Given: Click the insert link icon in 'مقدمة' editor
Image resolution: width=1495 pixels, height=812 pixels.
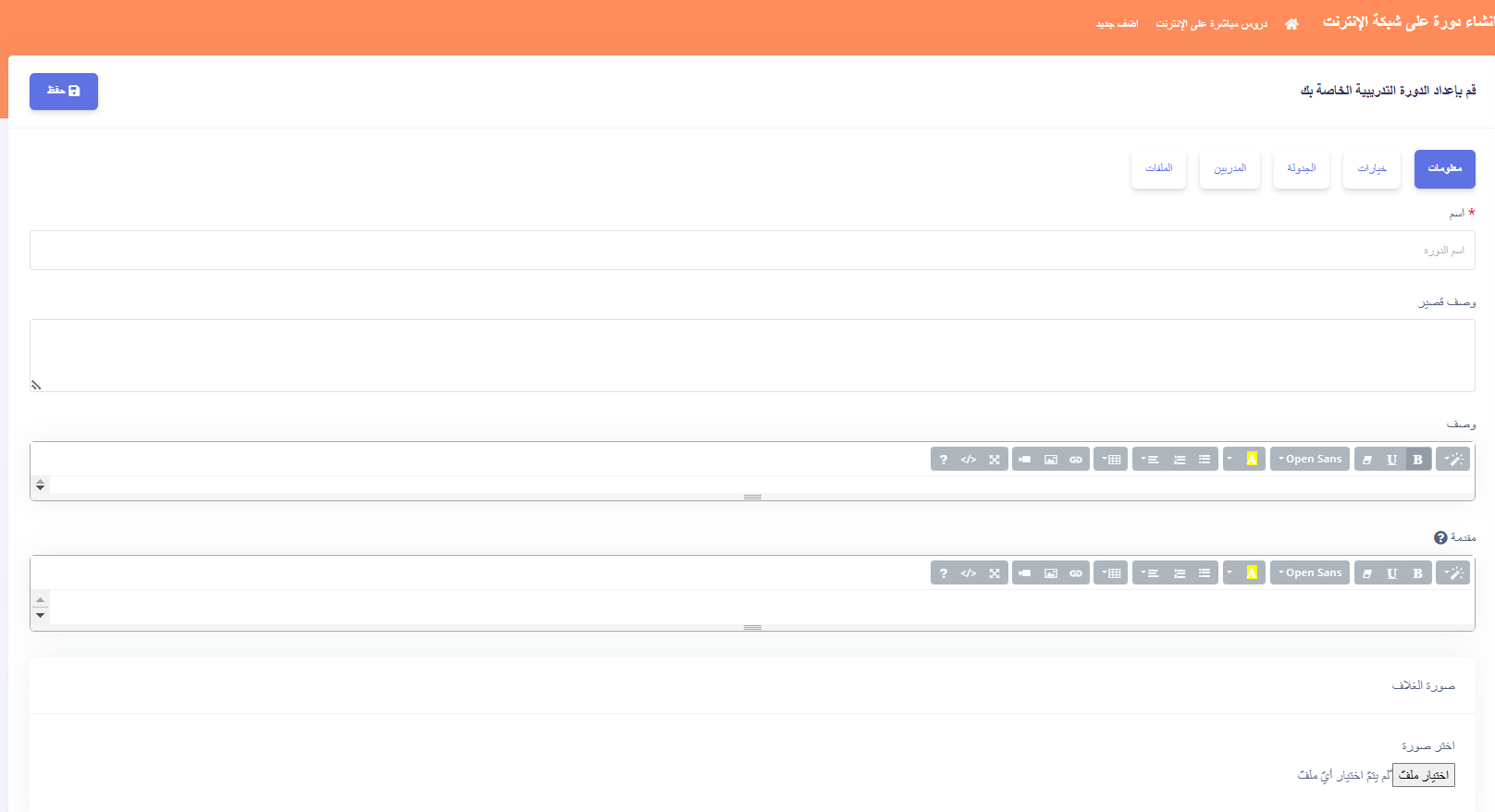Looking at the screenshot, I should (1076, 573).
